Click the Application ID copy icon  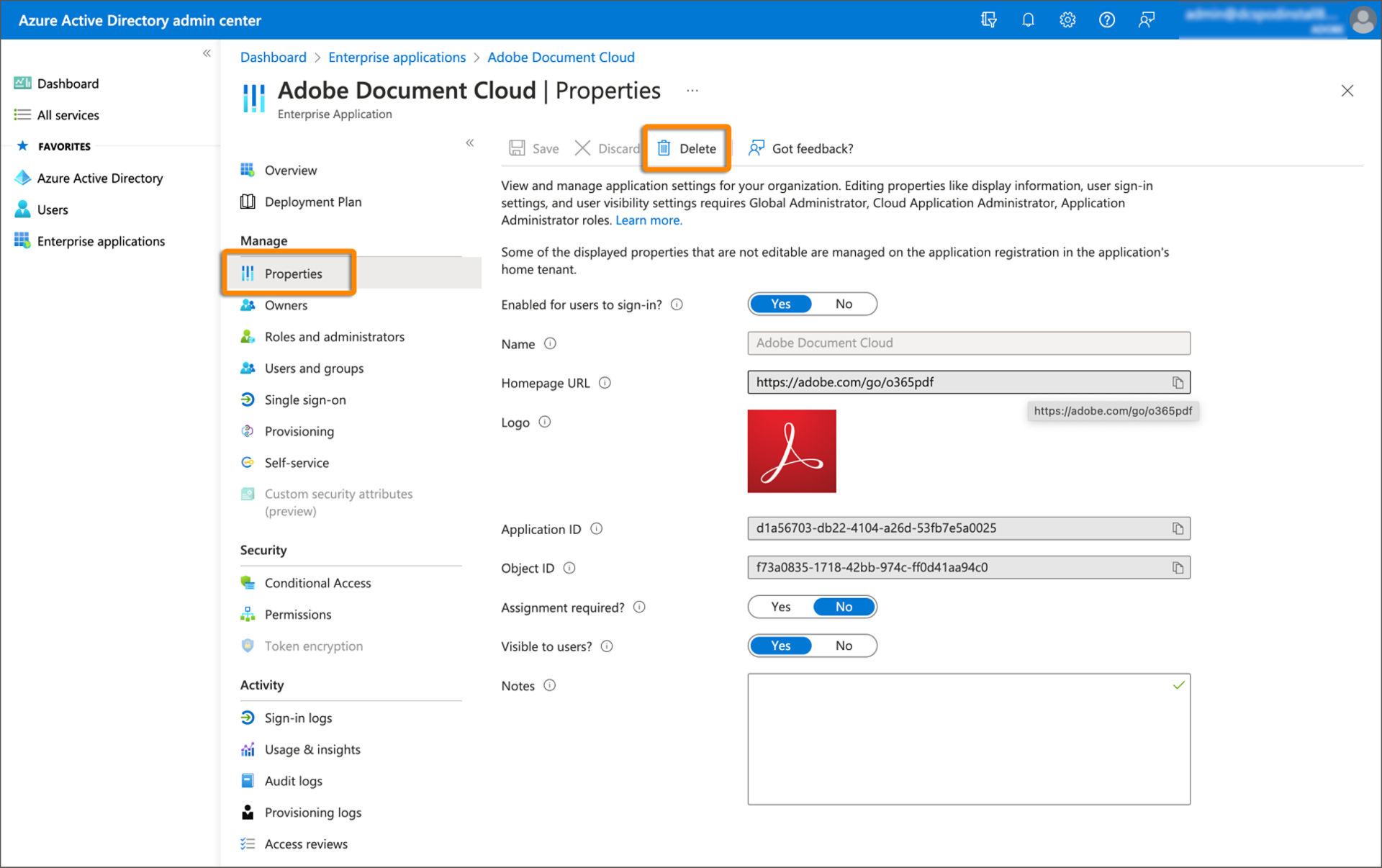pyautogui.click(x=1178, y=529)
